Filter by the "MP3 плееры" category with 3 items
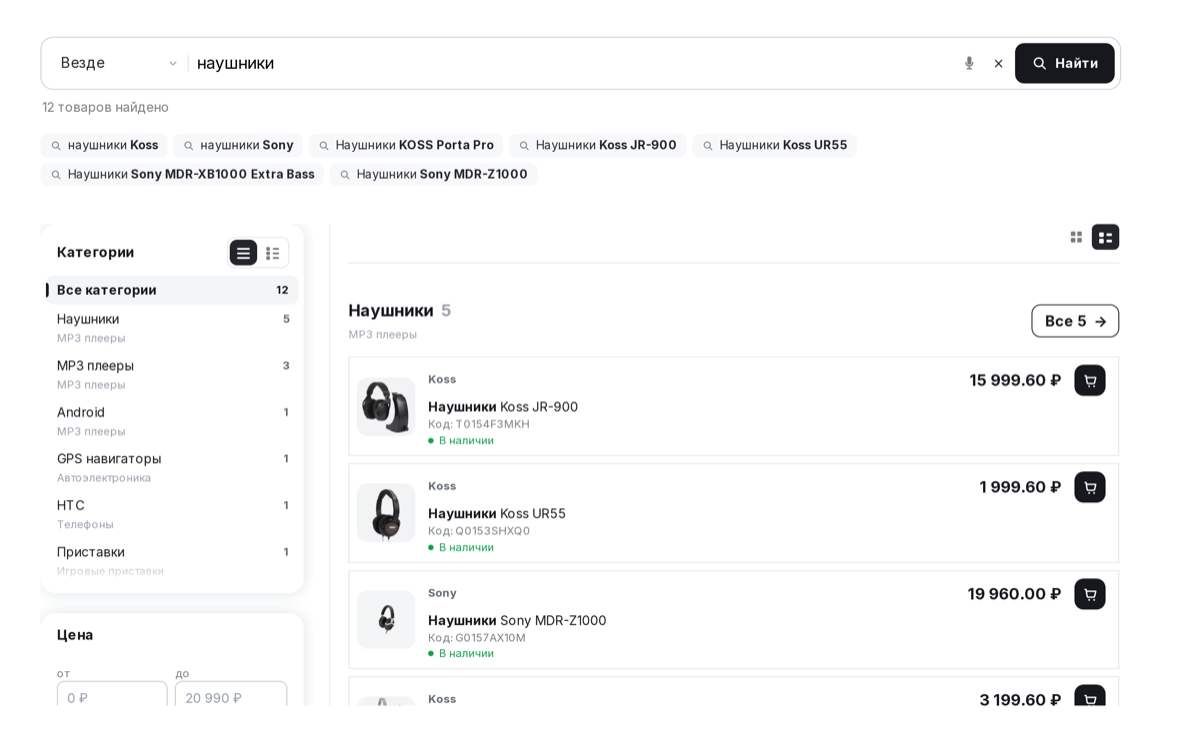The image size is (1200, 746). point(172,374)
